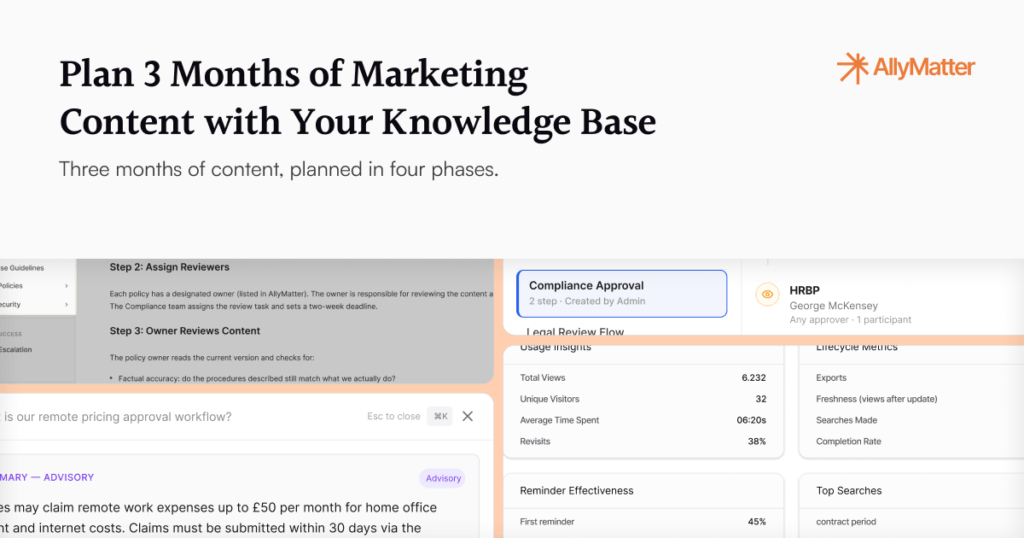Screen dimensions: 1024x538
Task: Expand the Policies sidebar chevron
Action: pyautogui.click(x=67, y=286)
